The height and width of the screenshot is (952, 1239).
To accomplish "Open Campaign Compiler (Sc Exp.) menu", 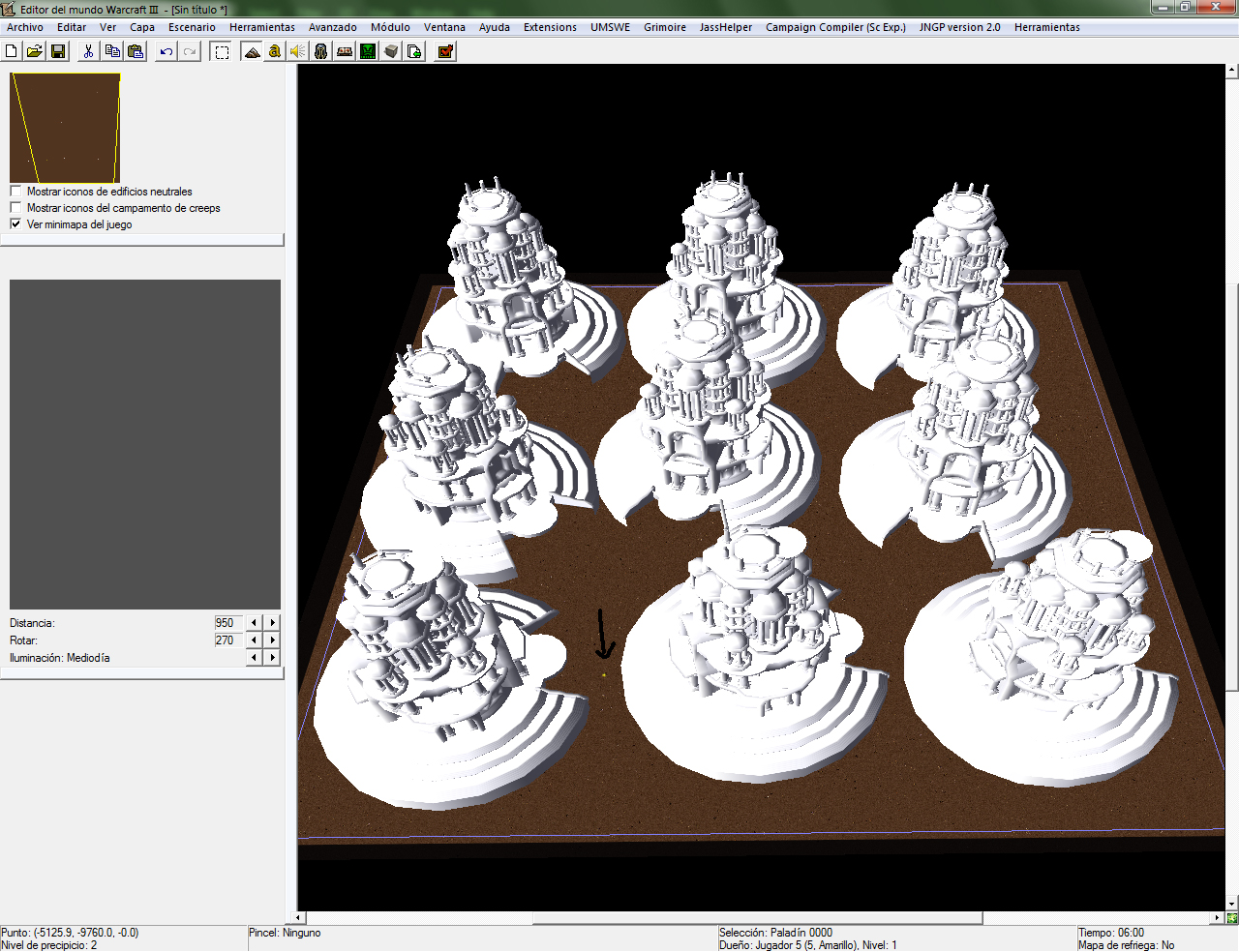I will pos(836,27).
